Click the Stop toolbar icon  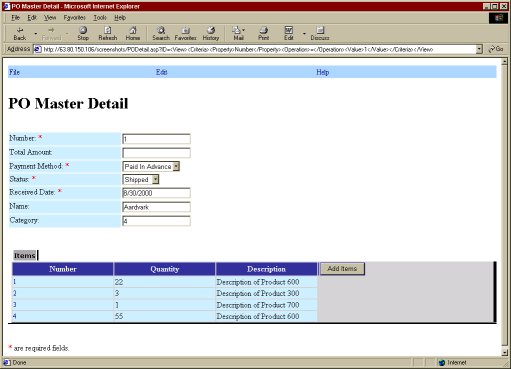(x=83, y=33)
